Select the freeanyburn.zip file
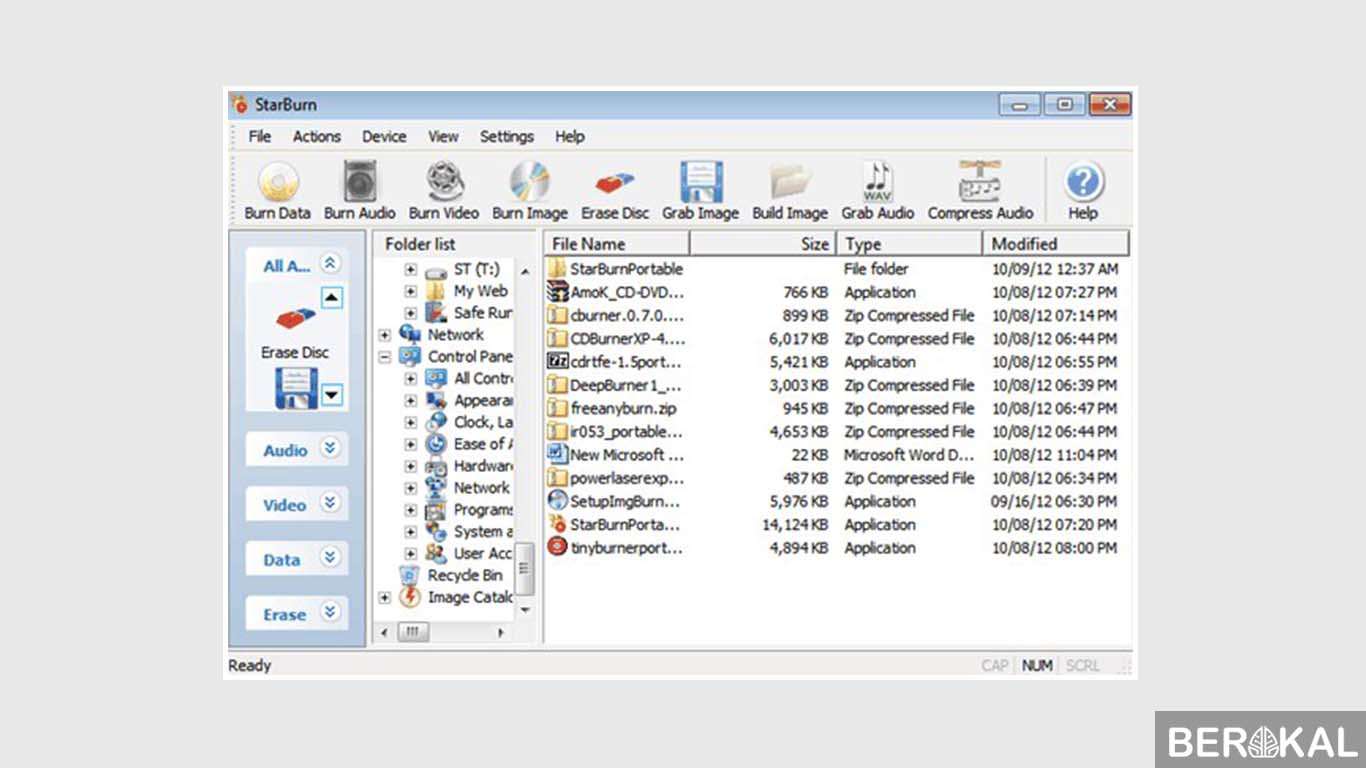Screen dimensions: 1366x768 (x=622, y=408)
